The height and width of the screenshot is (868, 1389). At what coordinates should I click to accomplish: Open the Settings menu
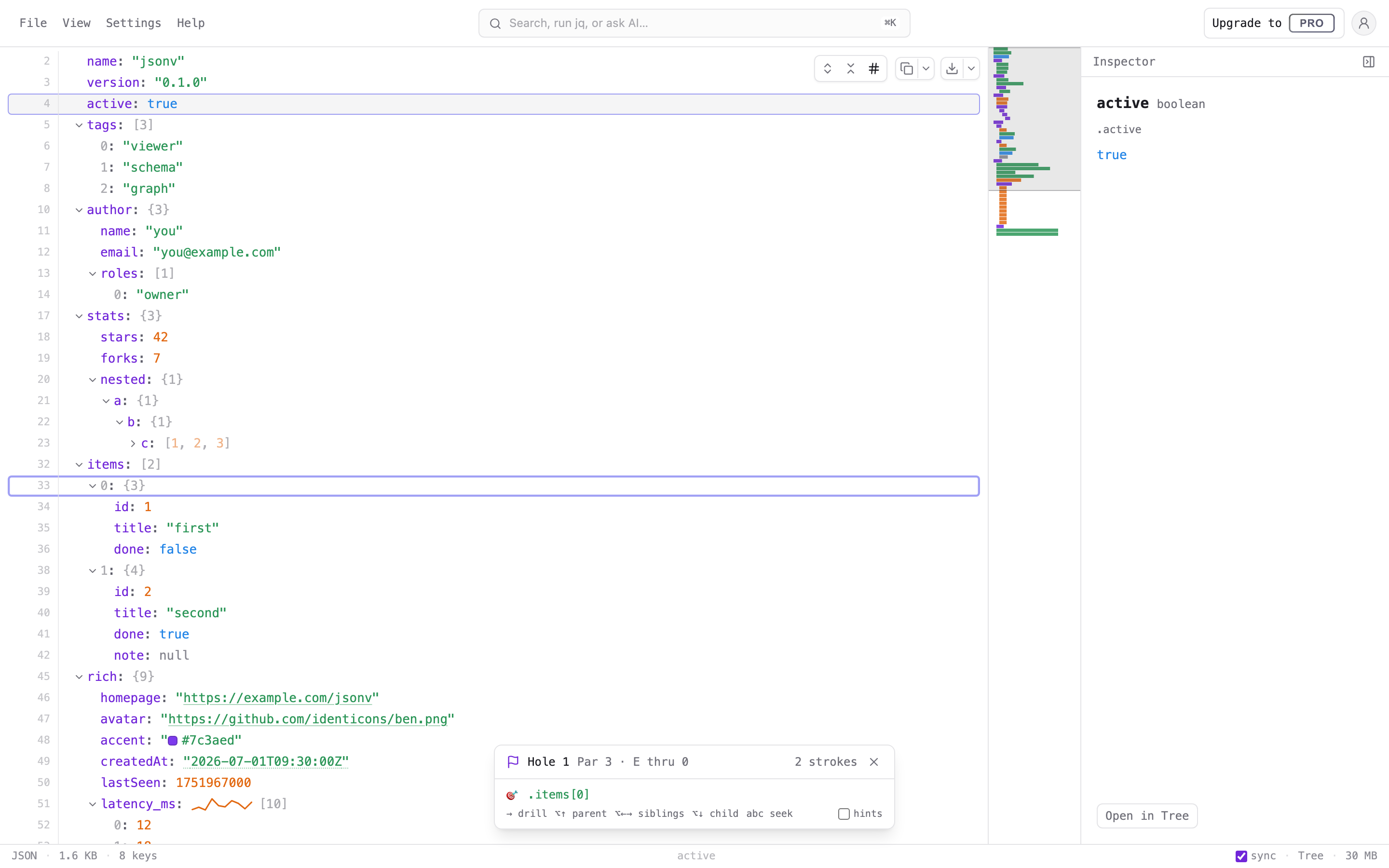(x=133, y=23)
